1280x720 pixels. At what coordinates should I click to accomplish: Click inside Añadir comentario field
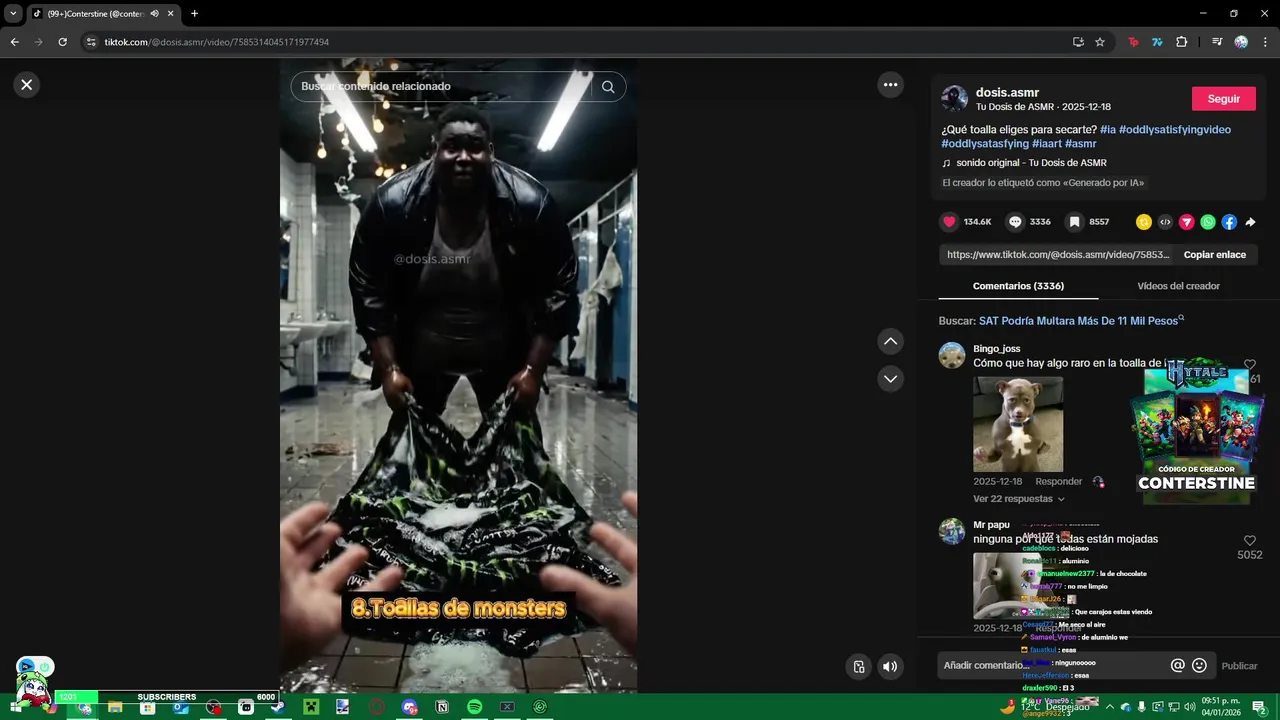tap(1050, 665)
